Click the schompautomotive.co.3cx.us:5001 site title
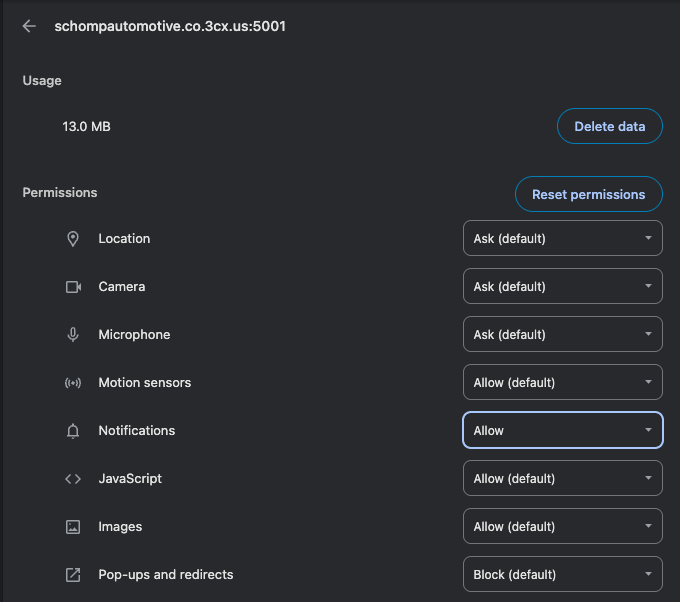 pyautogui.click(x=170, y=27)
